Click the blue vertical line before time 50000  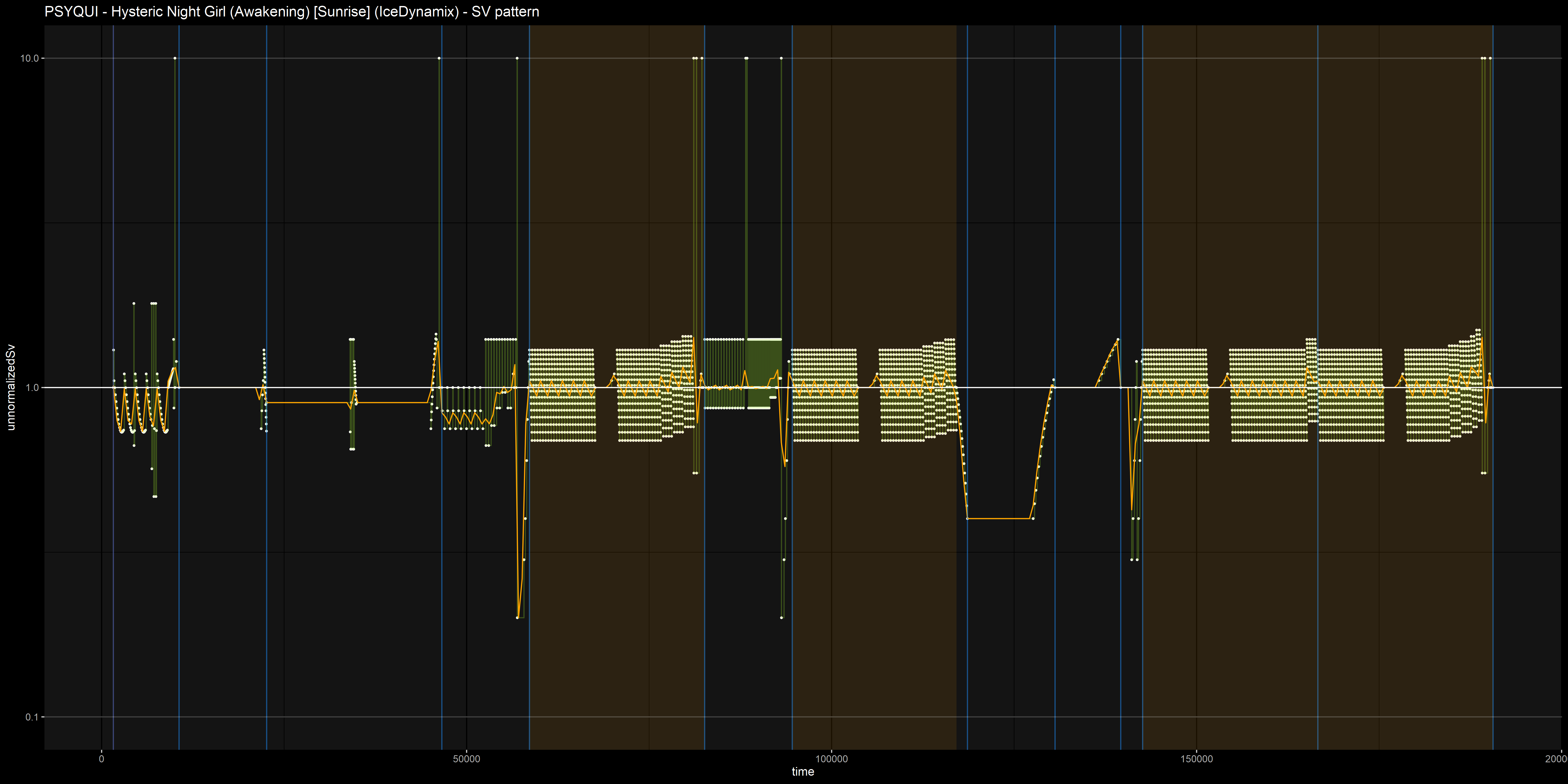(x=442, y=487)
